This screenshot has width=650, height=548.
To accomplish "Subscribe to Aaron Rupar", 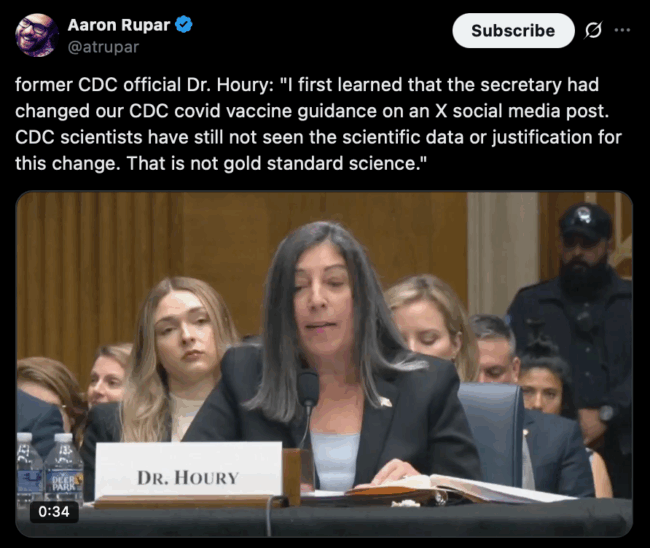I will [513, 30].
